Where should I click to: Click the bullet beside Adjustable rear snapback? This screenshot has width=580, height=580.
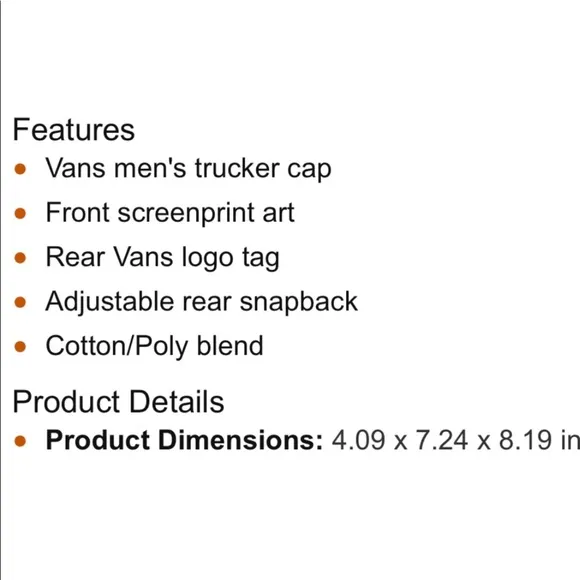click(20, 302)
